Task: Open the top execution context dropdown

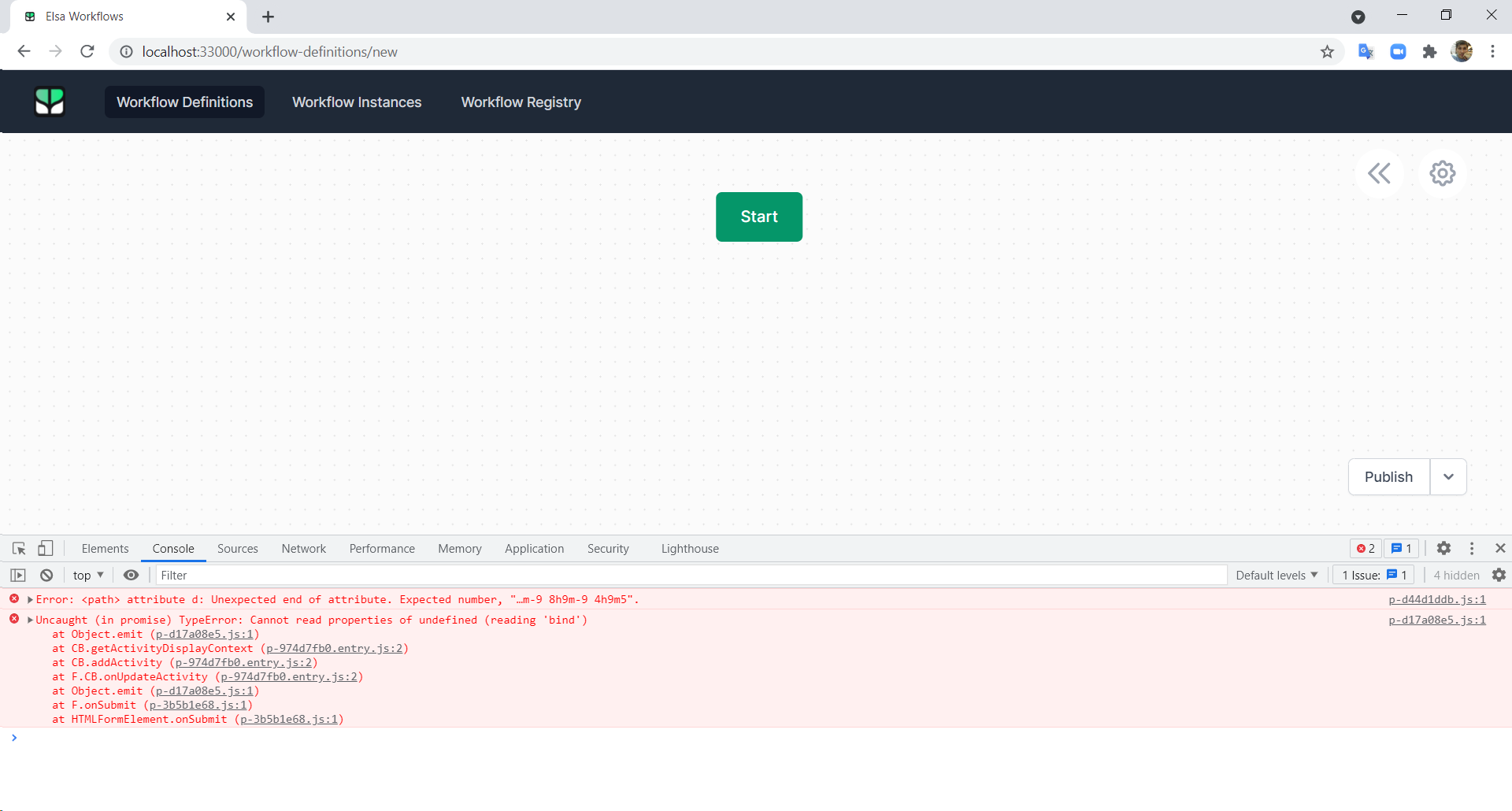Action: (87, 575)
